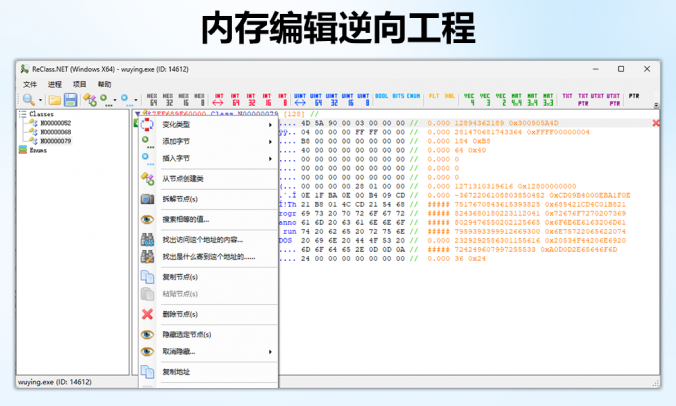Select class N00000068 in Classes tree

coord(56,132)
